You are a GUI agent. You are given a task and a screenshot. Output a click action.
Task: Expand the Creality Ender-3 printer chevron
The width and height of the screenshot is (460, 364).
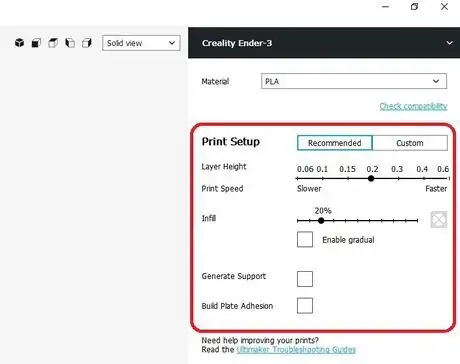449,43
